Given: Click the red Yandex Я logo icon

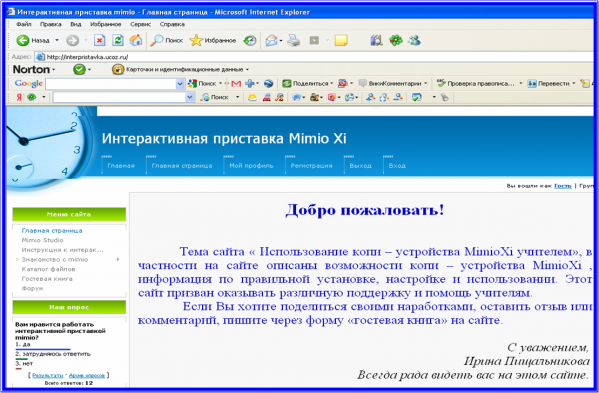Looking at the screenshot, I should (x=19, y=97).
